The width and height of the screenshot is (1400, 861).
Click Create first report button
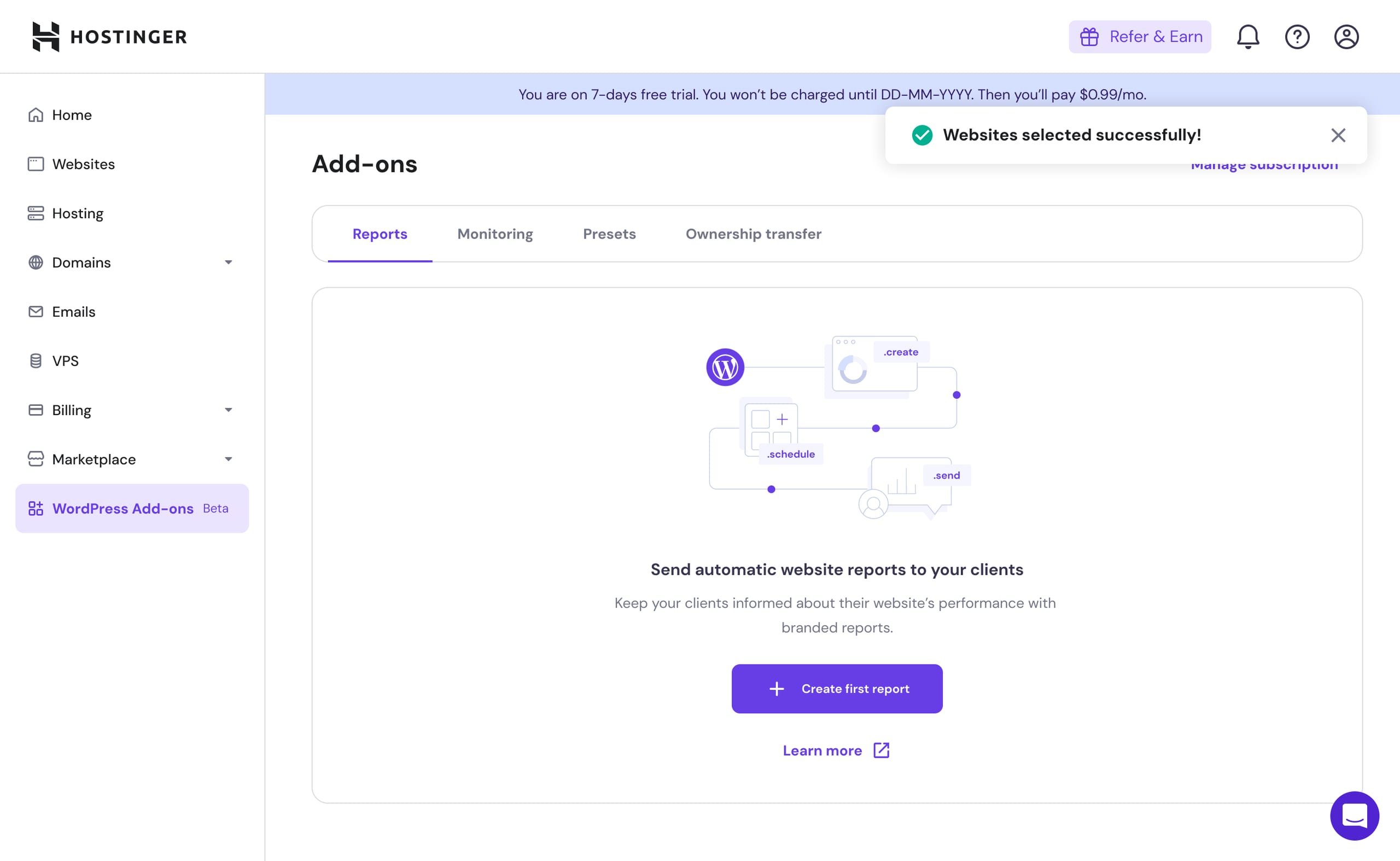836,689
